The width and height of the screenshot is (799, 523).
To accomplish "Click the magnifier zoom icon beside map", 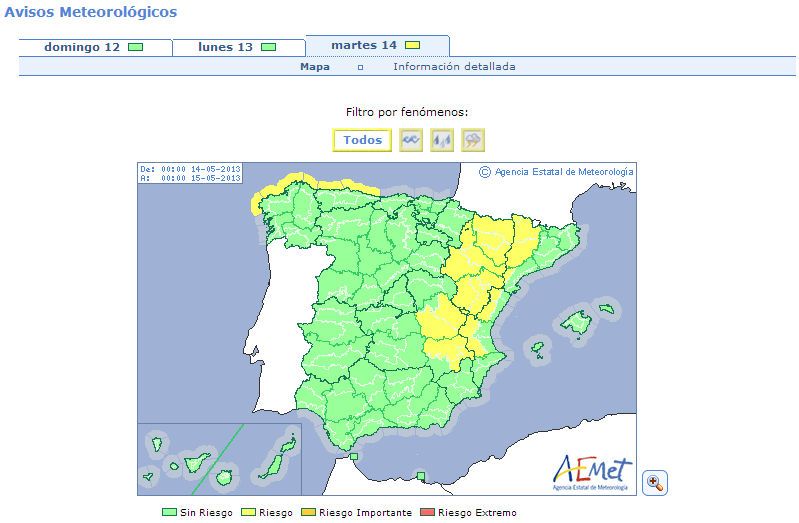I will pyautogui.click(x=655, y=482).
